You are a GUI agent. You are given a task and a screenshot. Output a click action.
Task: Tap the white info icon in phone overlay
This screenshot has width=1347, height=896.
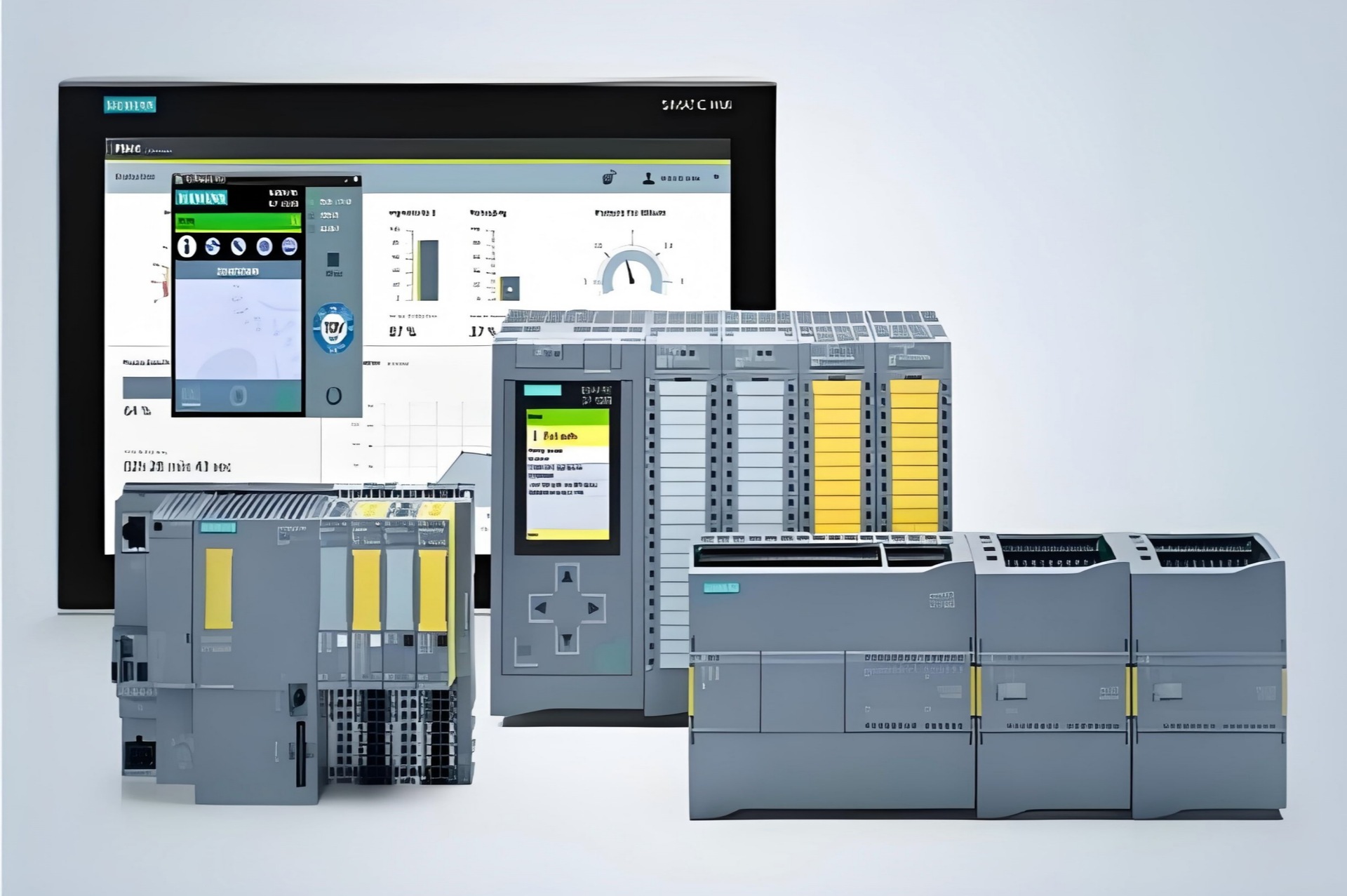(x=187, y=246)
